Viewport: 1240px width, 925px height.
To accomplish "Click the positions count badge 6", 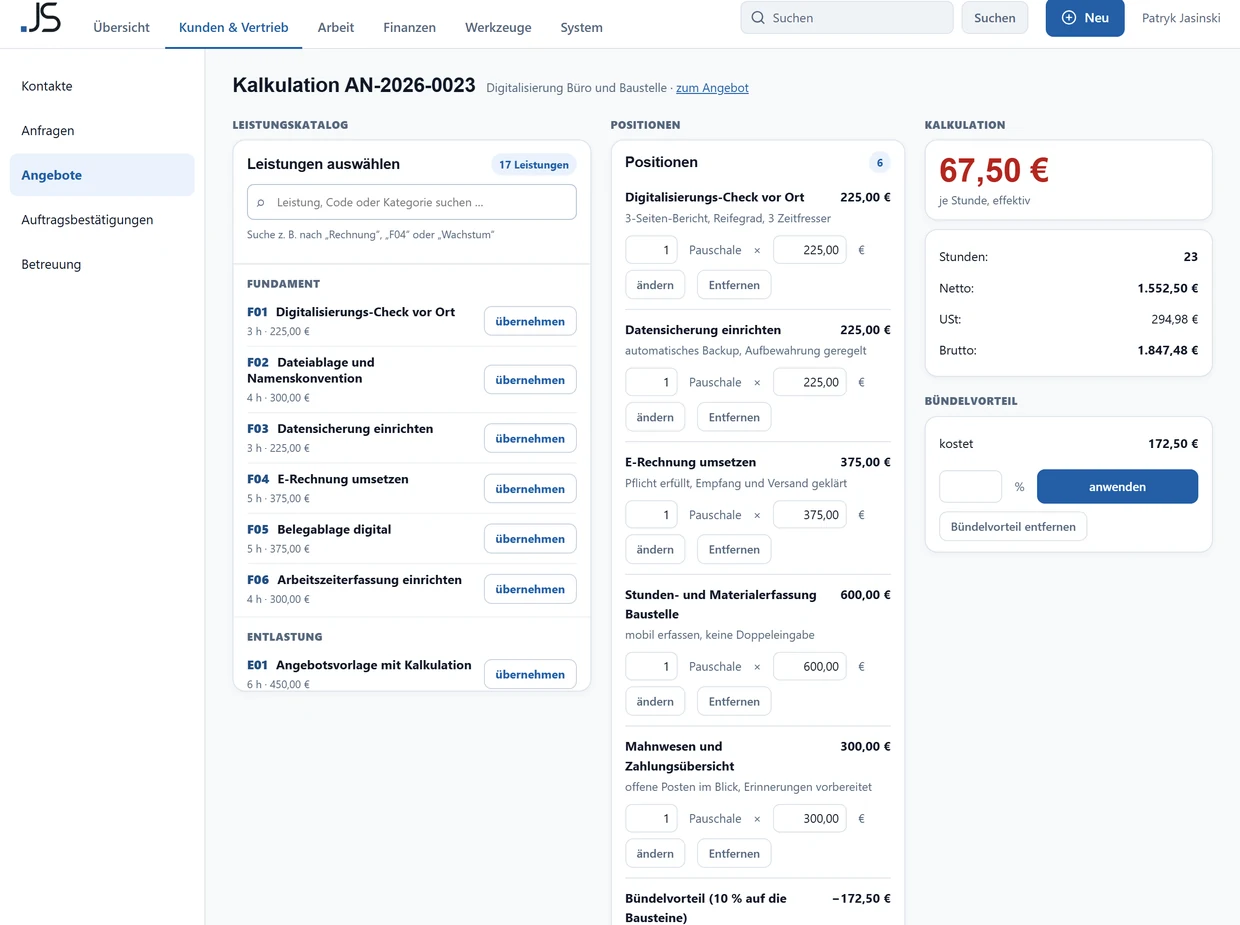I will point(880,163).
